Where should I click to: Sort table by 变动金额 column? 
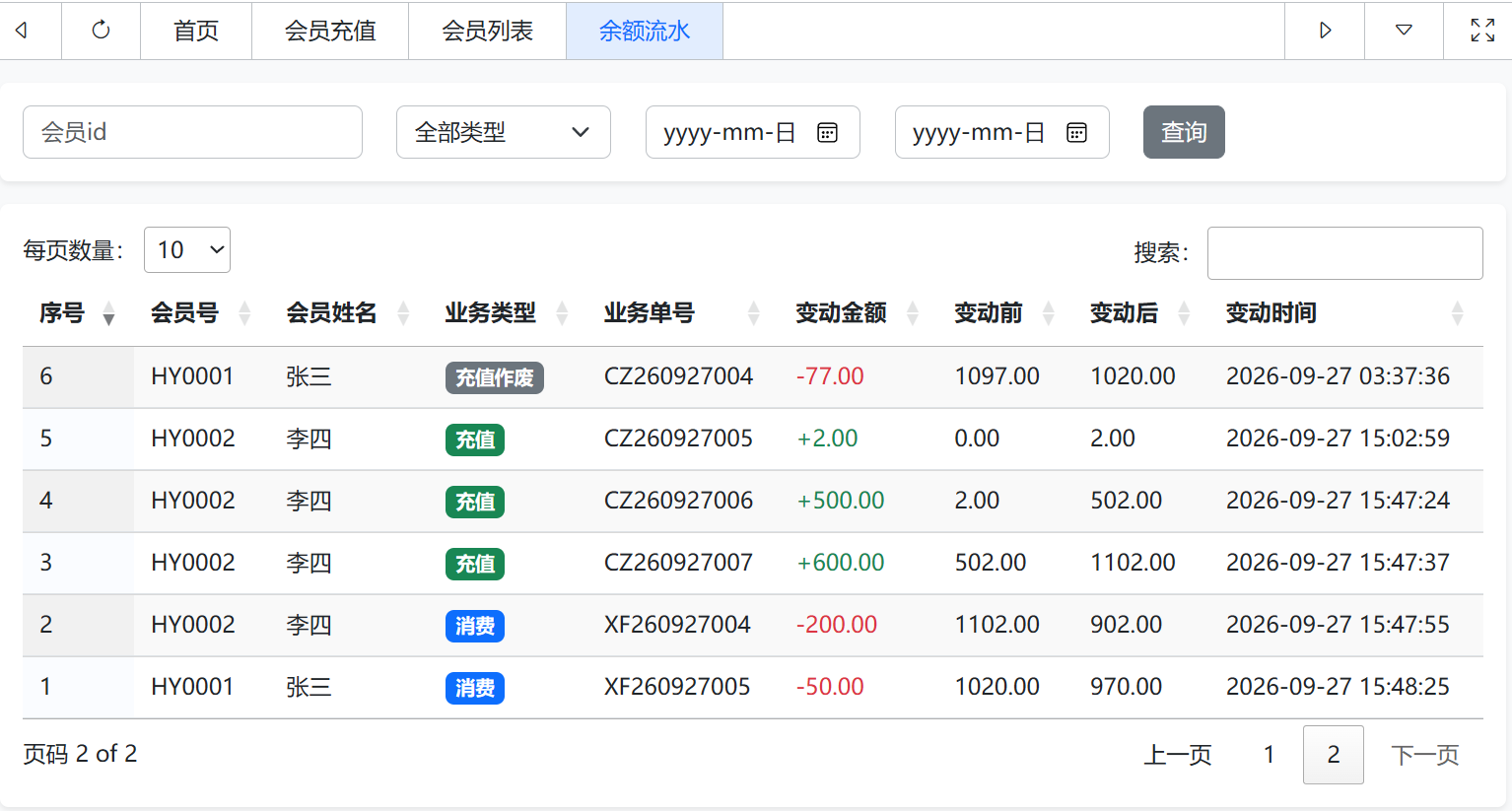(x=858, y=313)
